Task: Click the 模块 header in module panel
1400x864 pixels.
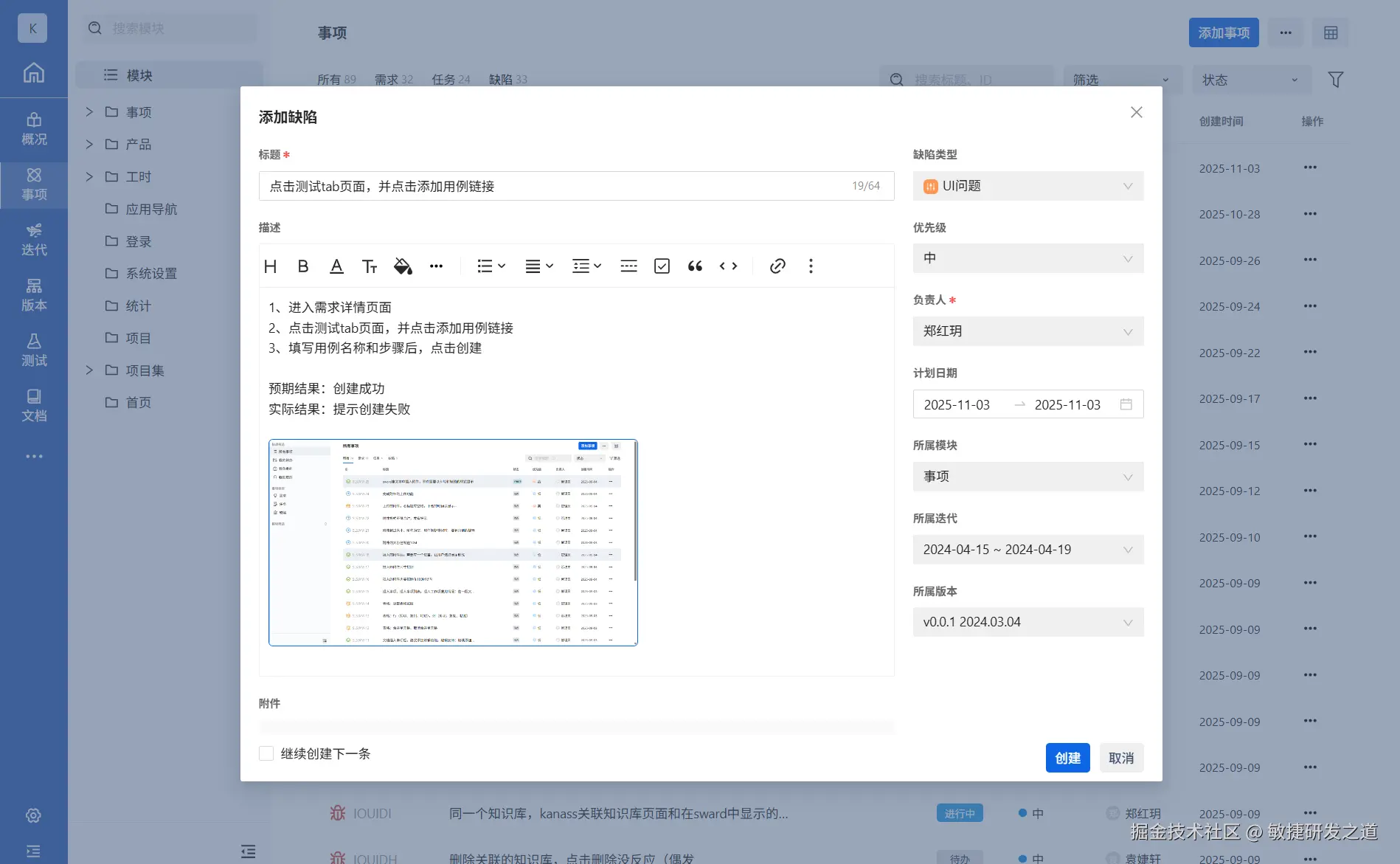Action: (169, 75)
